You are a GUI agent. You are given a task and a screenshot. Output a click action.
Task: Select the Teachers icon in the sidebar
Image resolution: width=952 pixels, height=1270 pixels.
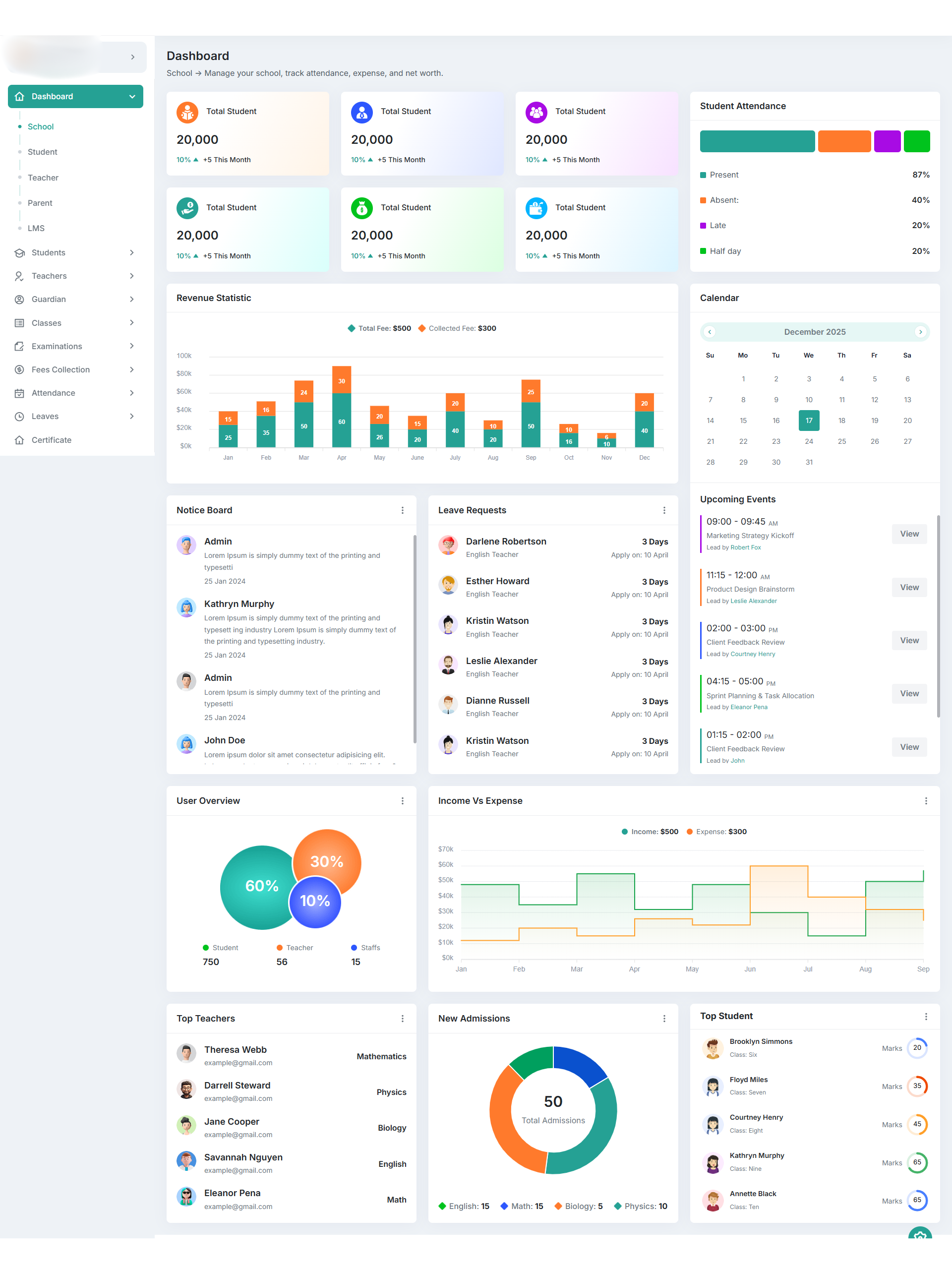[x=19, y=276]
